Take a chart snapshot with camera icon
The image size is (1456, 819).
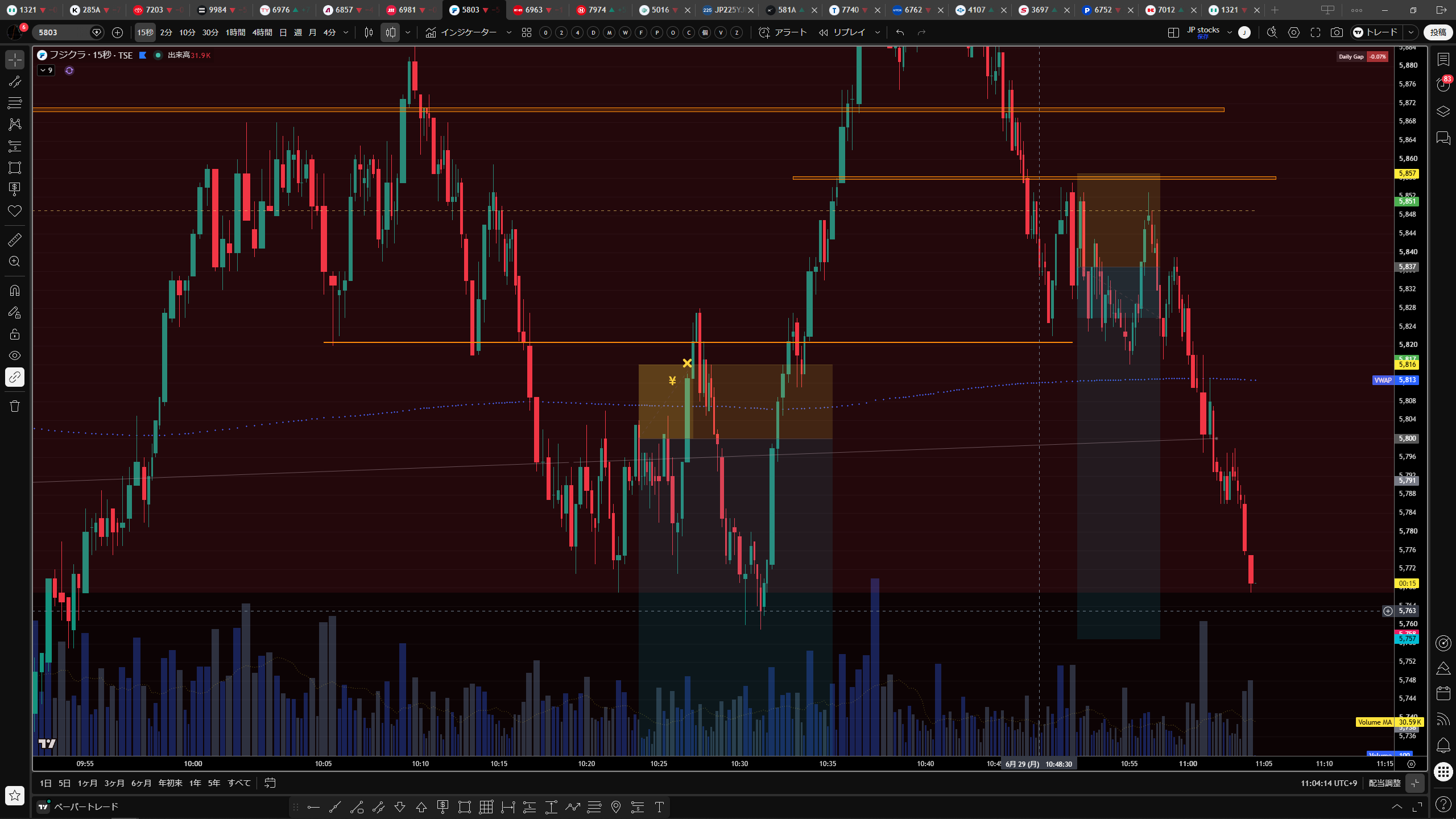pos(1337,32)
